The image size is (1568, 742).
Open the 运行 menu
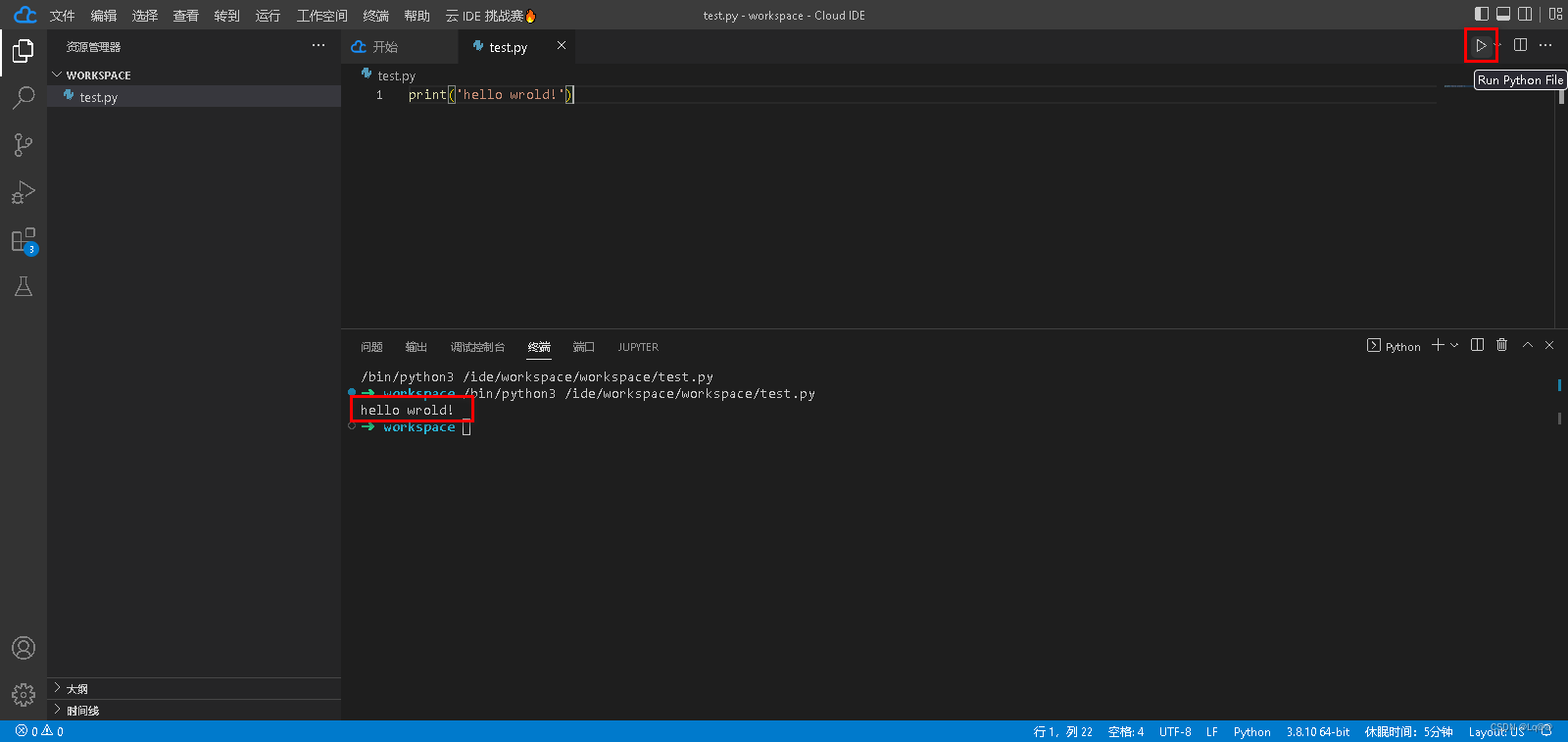click(x=269, y=16)
